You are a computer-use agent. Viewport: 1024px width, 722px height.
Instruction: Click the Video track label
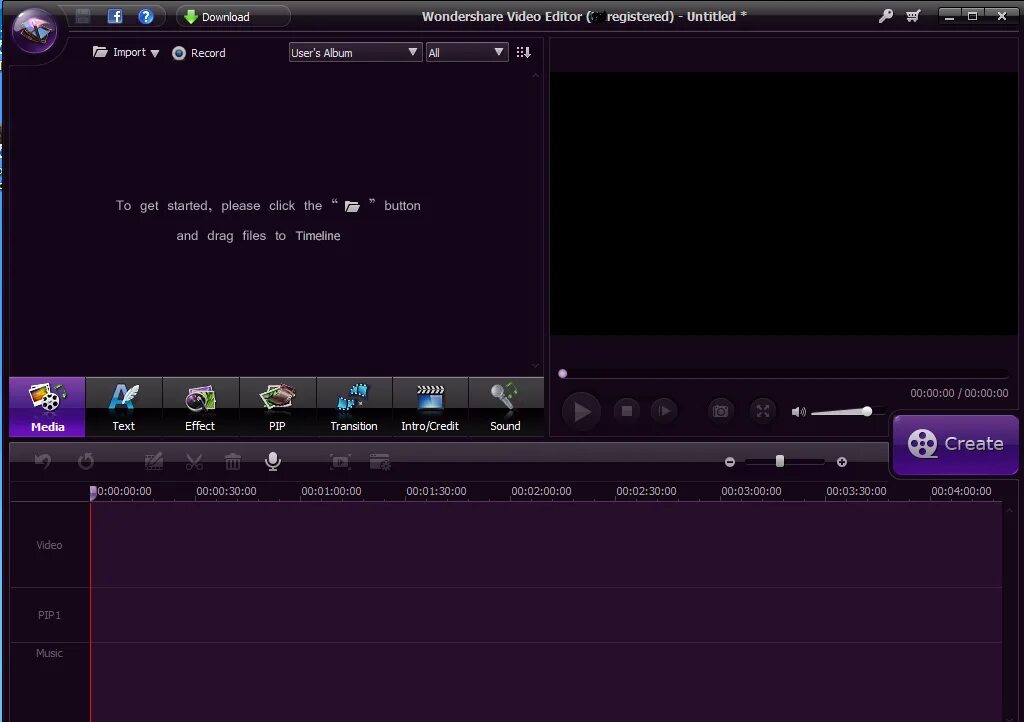click(49, 545)
